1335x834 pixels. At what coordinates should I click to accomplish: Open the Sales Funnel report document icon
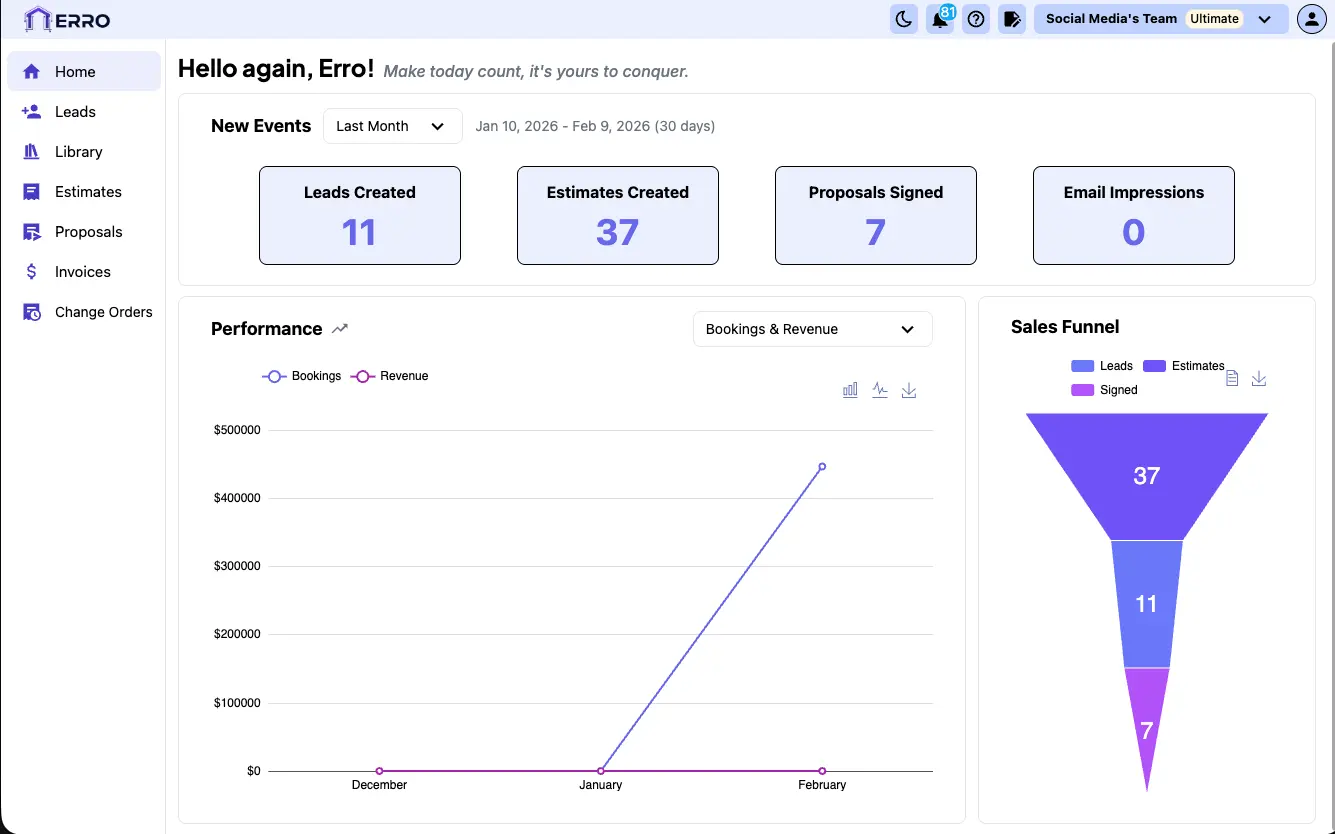click(1231, 377)
